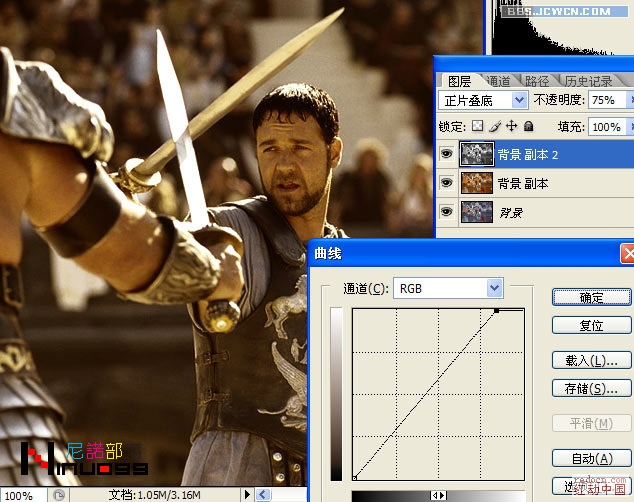Toggle lock transparent pixels icon
The width and height of the screenshot is (634, 502).
point(477,126)
